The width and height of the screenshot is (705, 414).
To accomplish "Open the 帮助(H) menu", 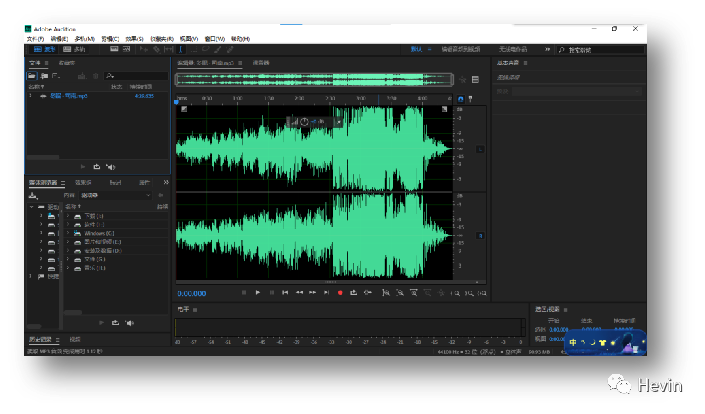I will (240, 39).
